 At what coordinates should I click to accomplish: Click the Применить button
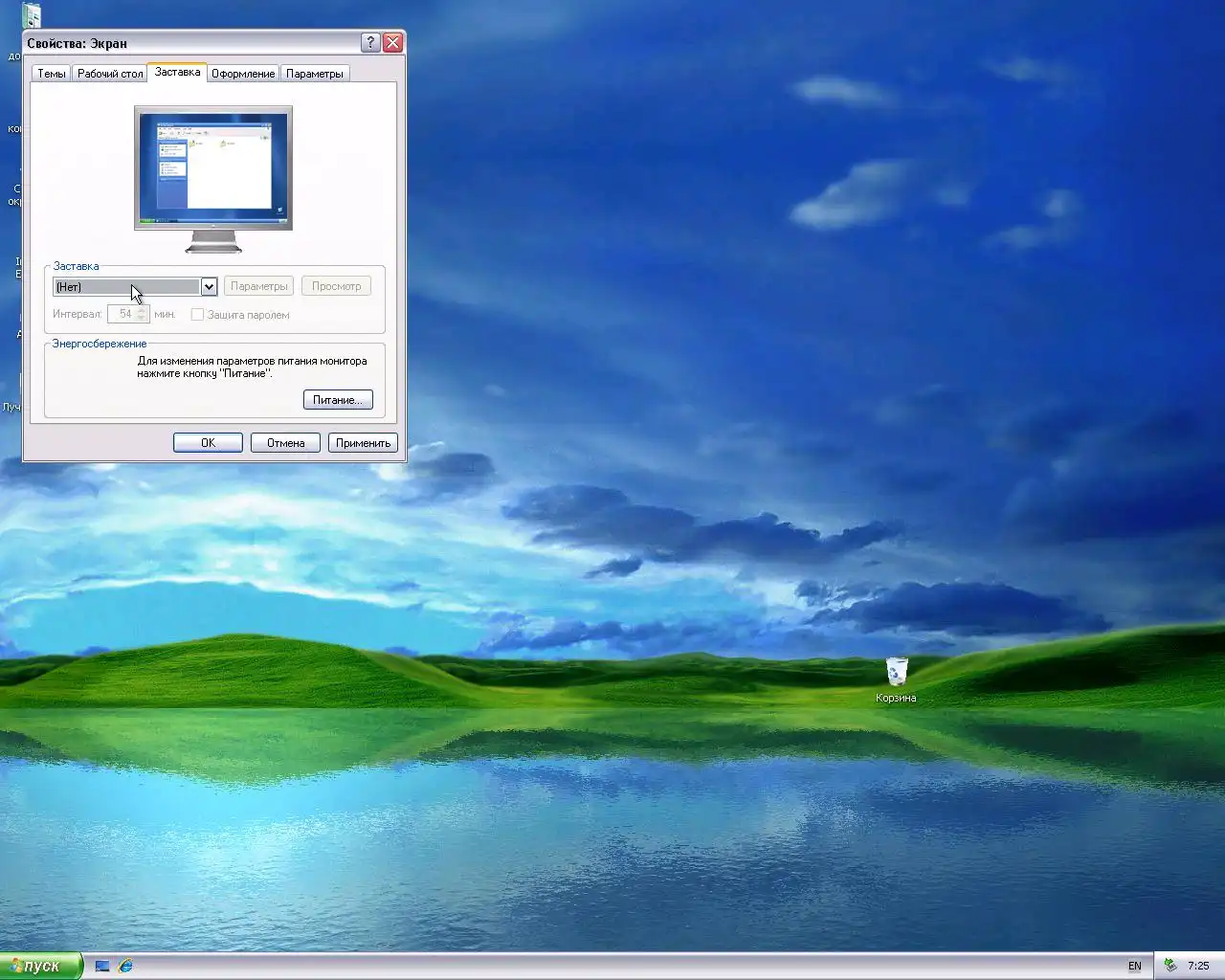coord(363,443)
